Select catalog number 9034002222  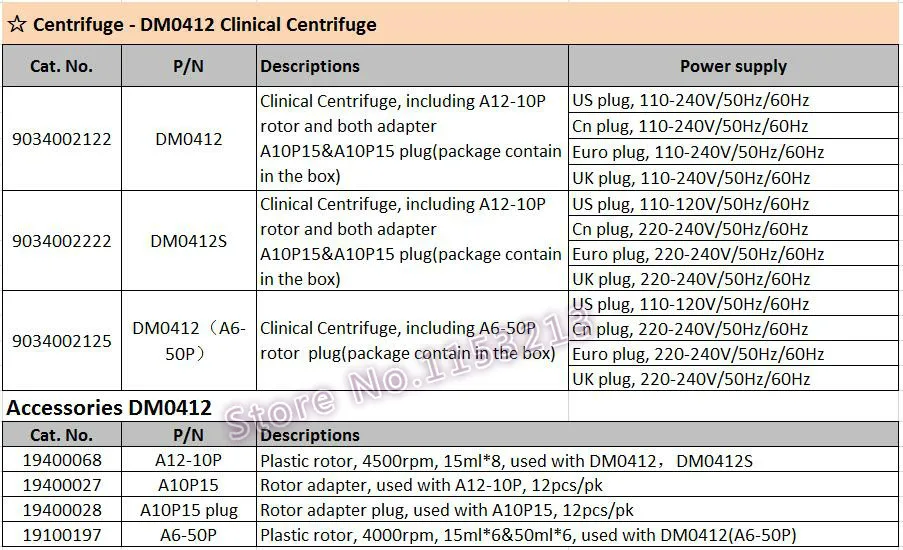tap(62, 241)
